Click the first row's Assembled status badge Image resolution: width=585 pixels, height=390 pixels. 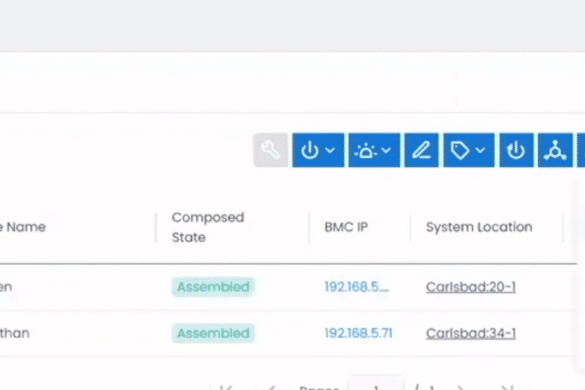coord(213,287)
